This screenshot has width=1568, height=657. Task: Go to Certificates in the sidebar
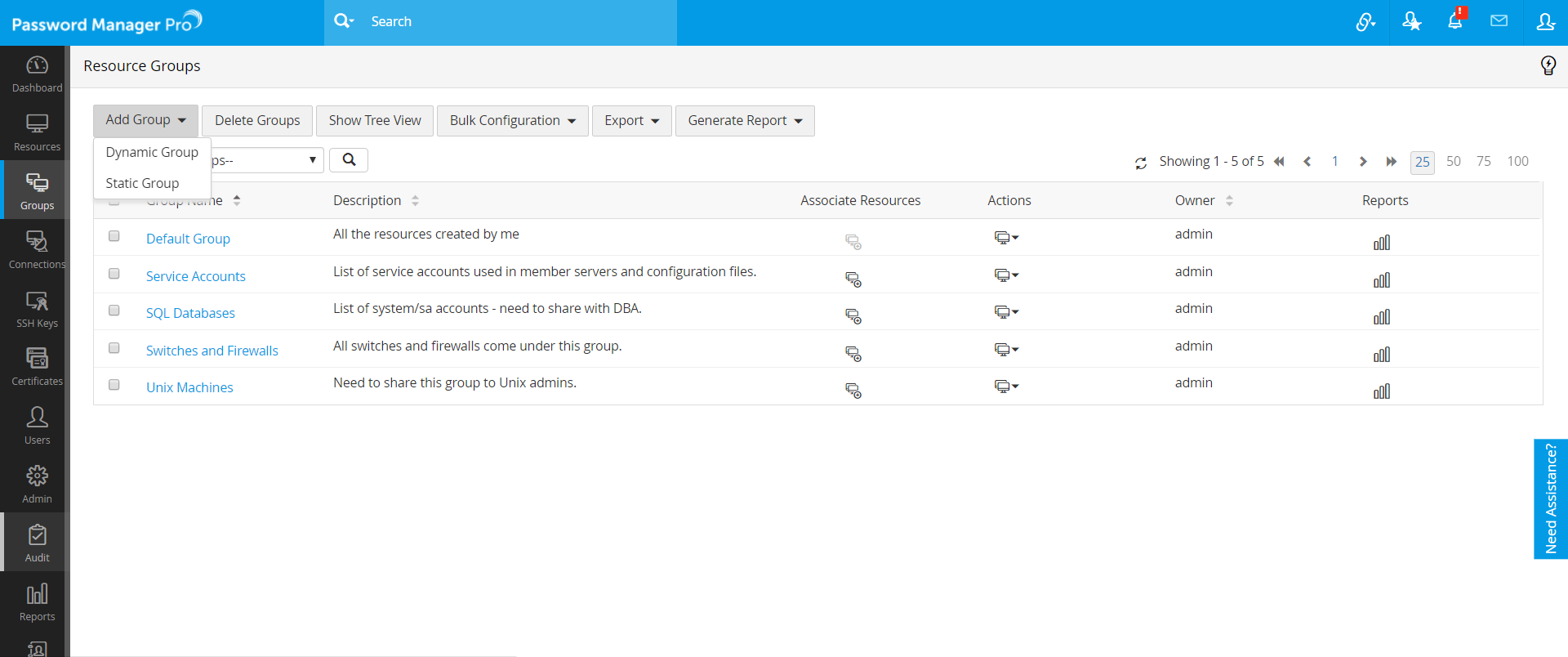(37, 366)
